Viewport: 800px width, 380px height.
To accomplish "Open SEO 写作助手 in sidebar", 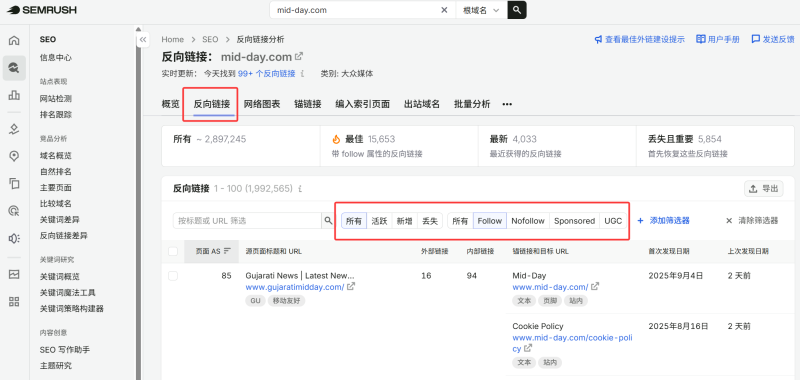I will [65, 349].
